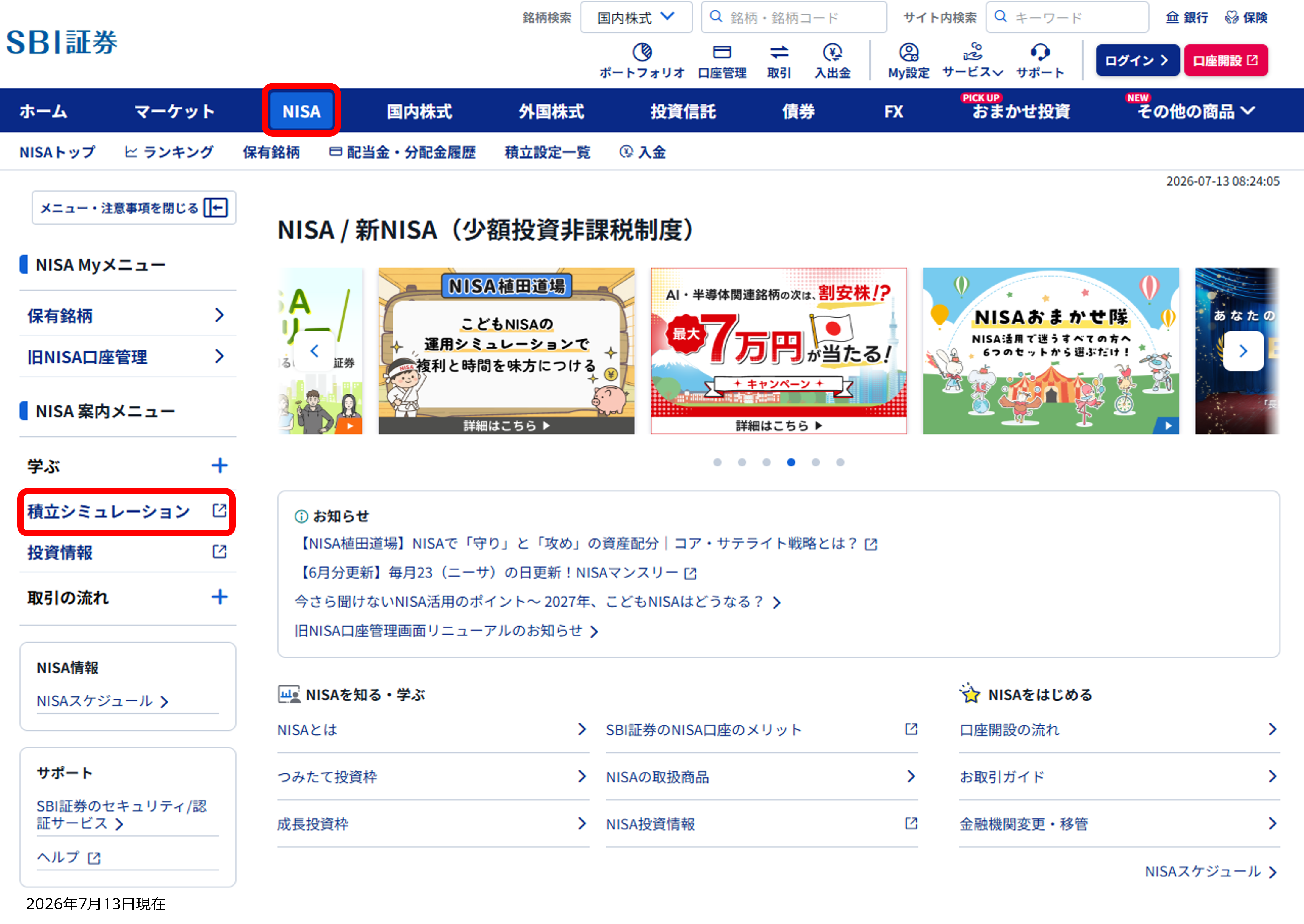Click メニュー・注意事項を閉じる collapse button
Screen dimensions: 1304x924
coord(134,208)
